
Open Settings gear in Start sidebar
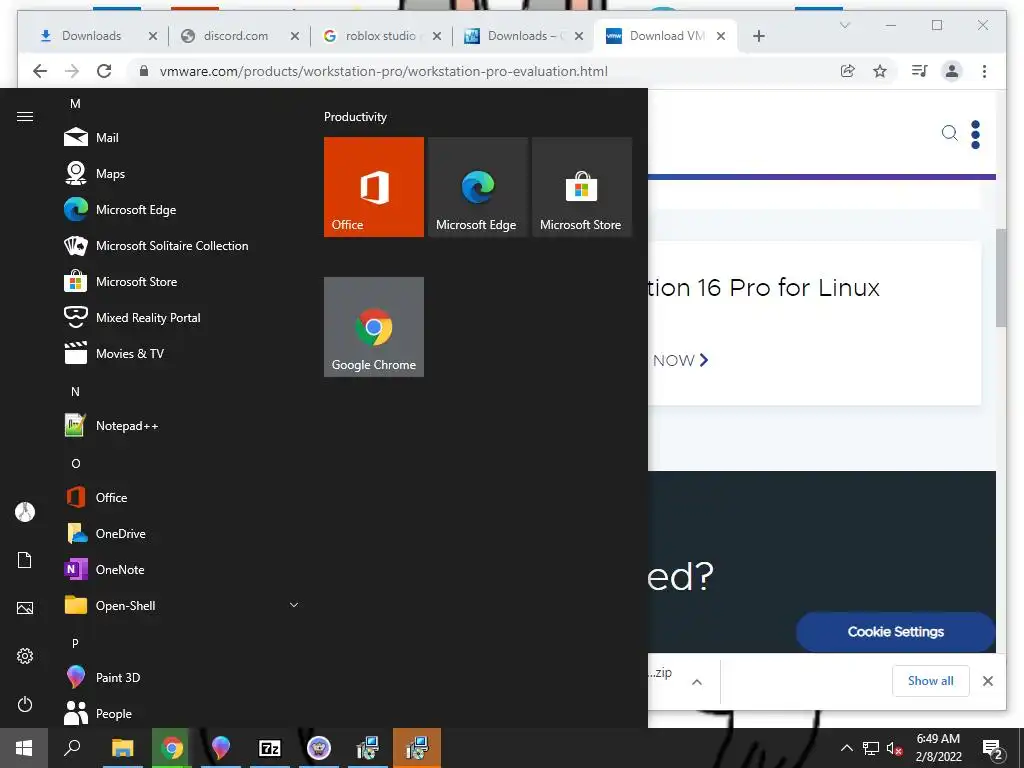click(25, 656)
